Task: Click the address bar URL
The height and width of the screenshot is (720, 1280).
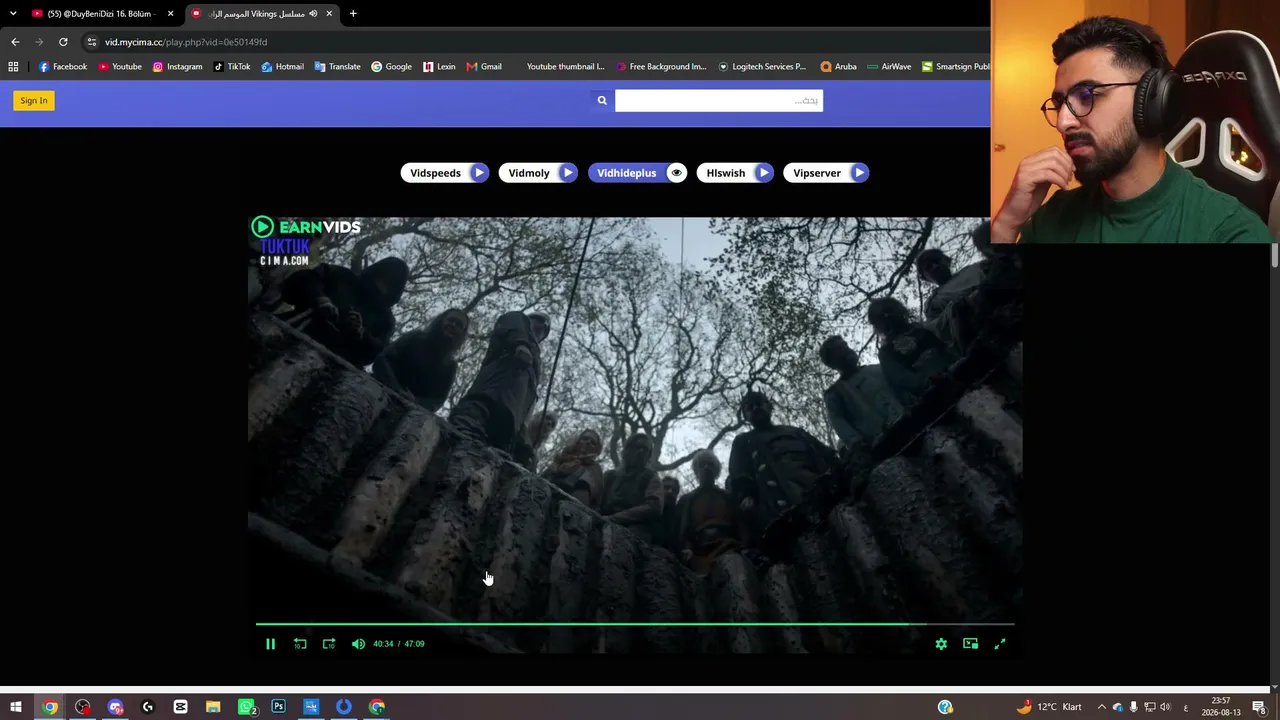Action: tap(186, 42)
